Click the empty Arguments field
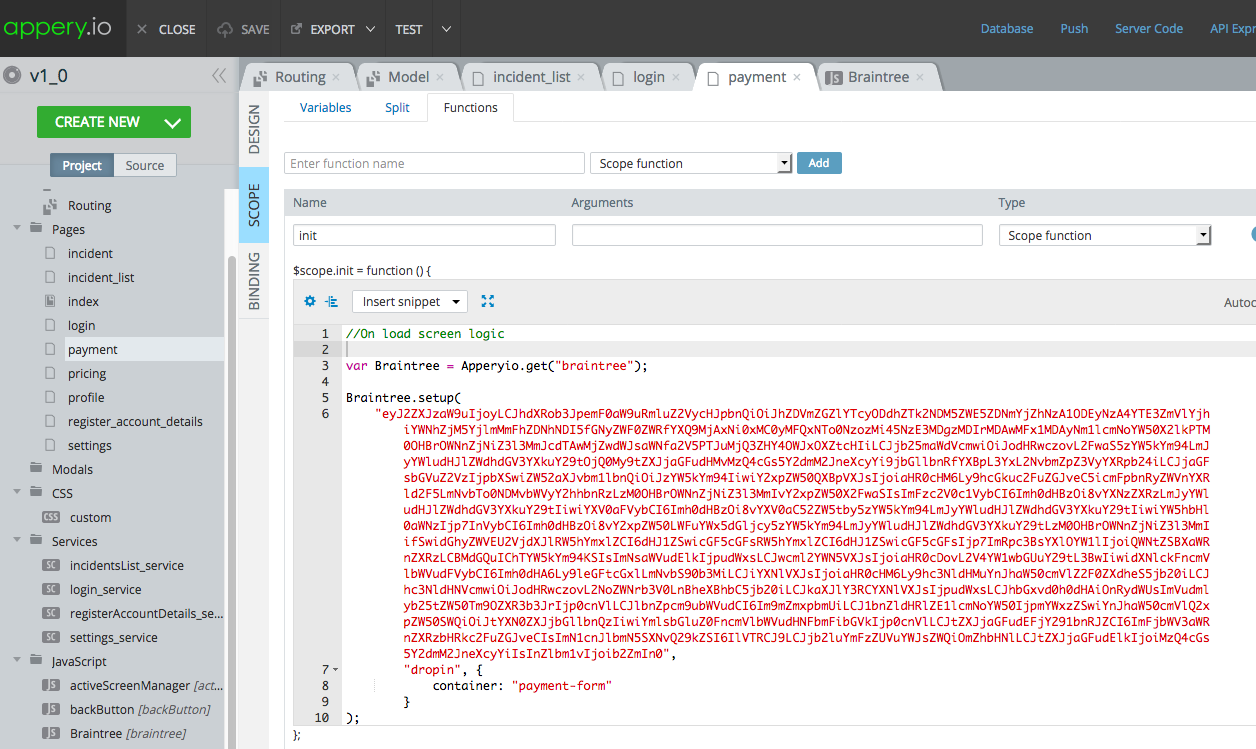Viewport: 1256px width, 749px height. coord(777,235)
